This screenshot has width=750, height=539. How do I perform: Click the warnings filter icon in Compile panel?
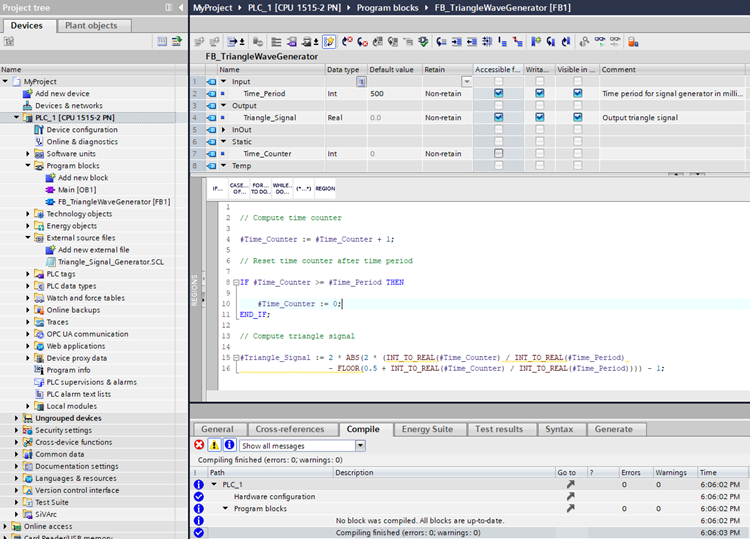[x=214, y=445]
